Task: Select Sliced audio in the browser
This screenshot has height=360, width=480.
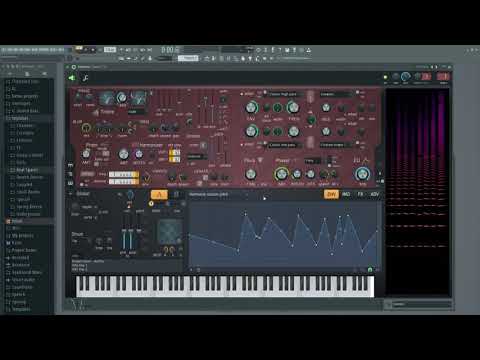Action: (x=23, y=280)
